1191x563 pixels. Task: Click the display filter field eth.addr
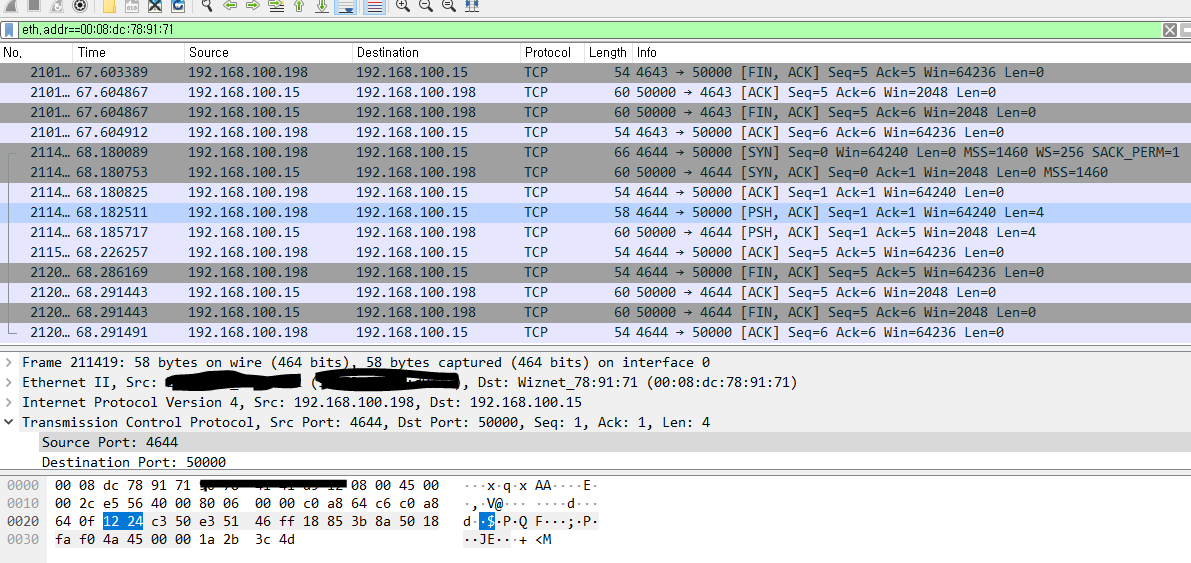589,30
